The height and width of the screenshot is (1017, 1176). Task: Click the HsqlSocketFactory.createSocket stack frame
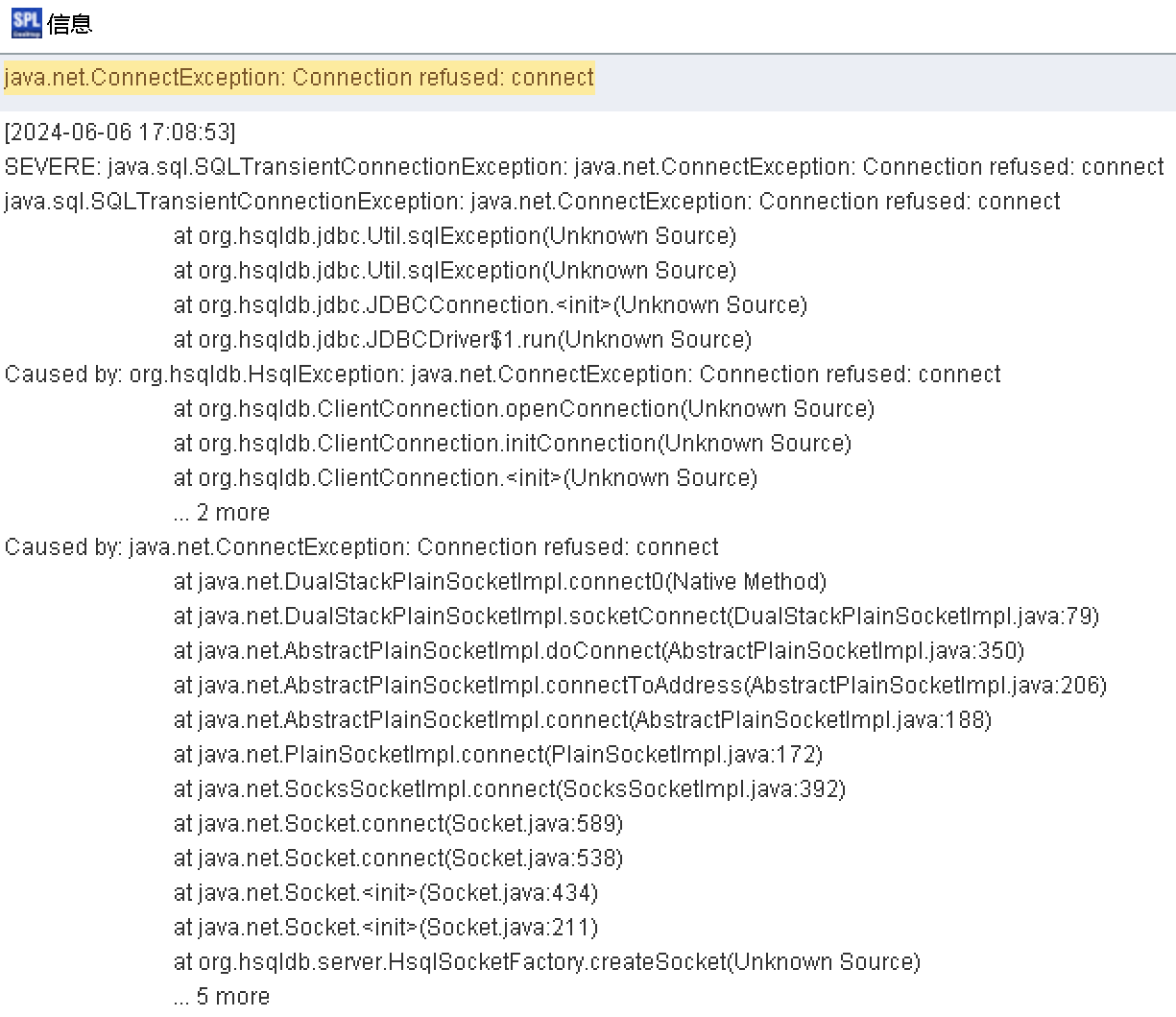click(546, 961)
